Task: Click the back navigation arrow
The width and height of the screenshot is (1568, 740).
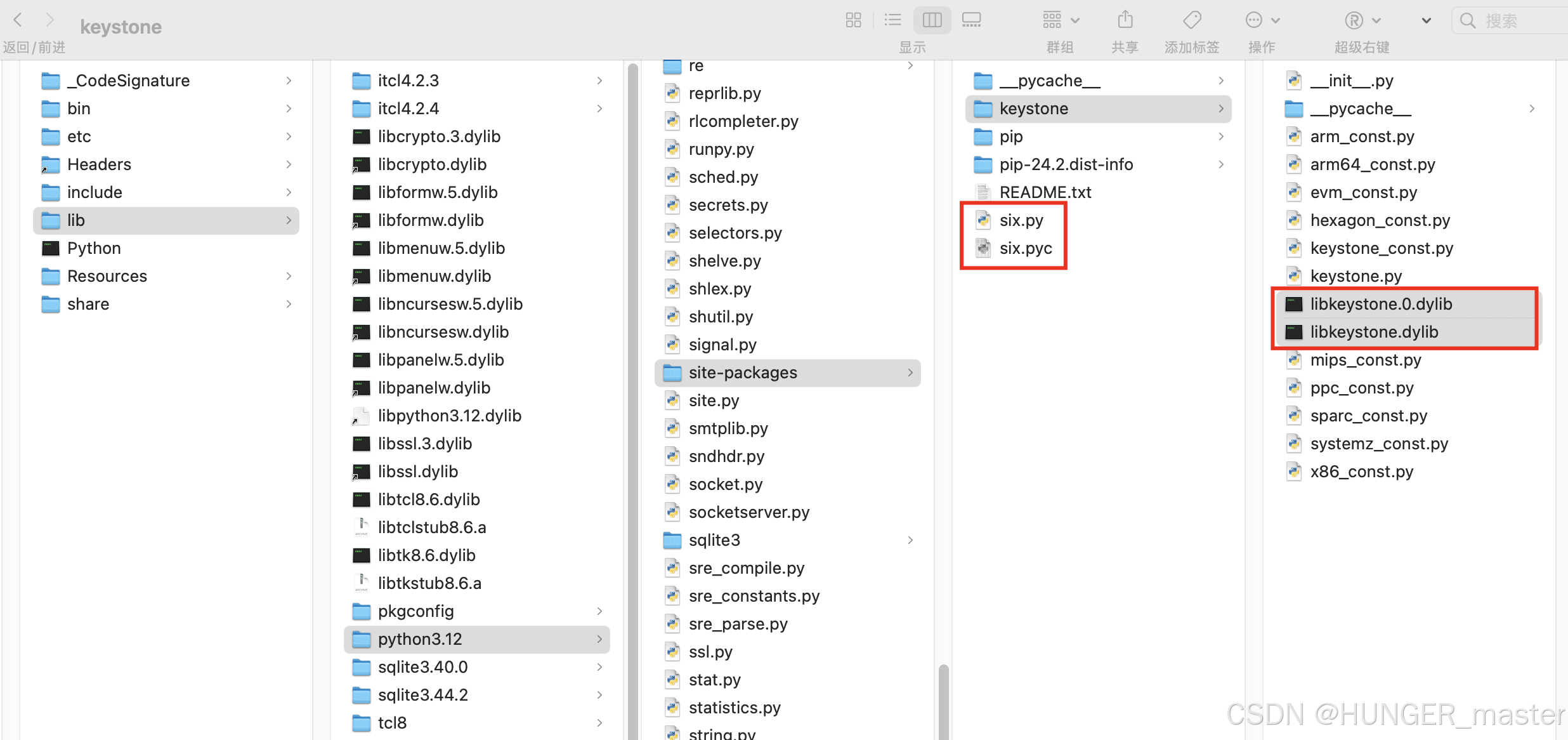Action: pyautogui.click(x=18, y=20)
